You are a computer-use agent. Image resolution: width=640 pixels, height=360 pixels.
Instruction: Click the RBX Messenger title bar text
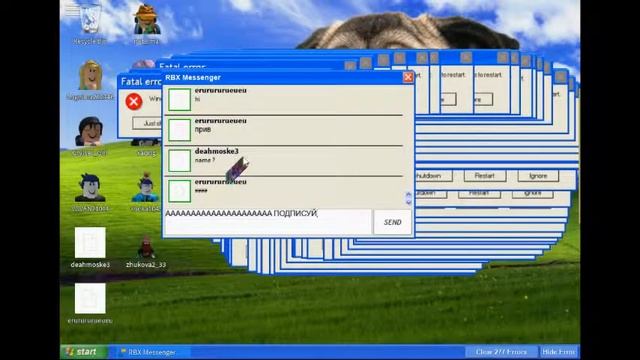tap(193, 78)
